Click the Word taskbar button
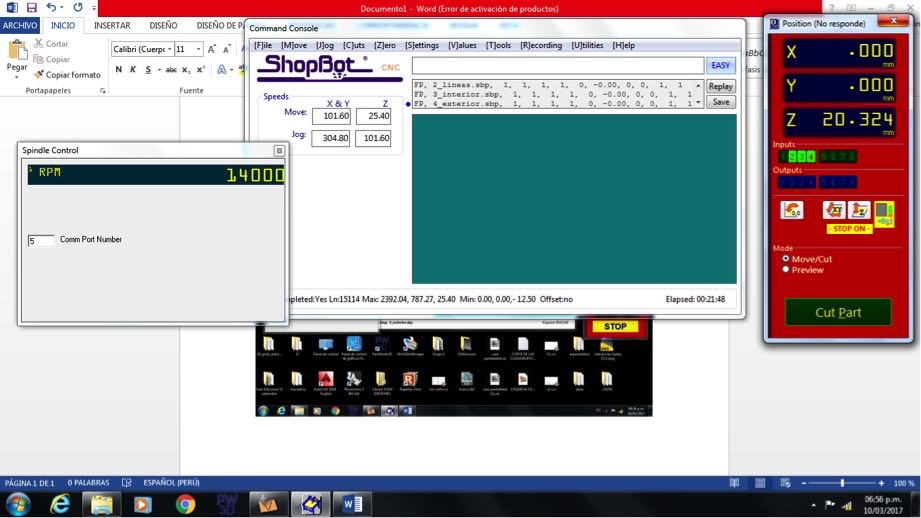The width and height of the screenshot is (921, 518). [x=352, y=504]
